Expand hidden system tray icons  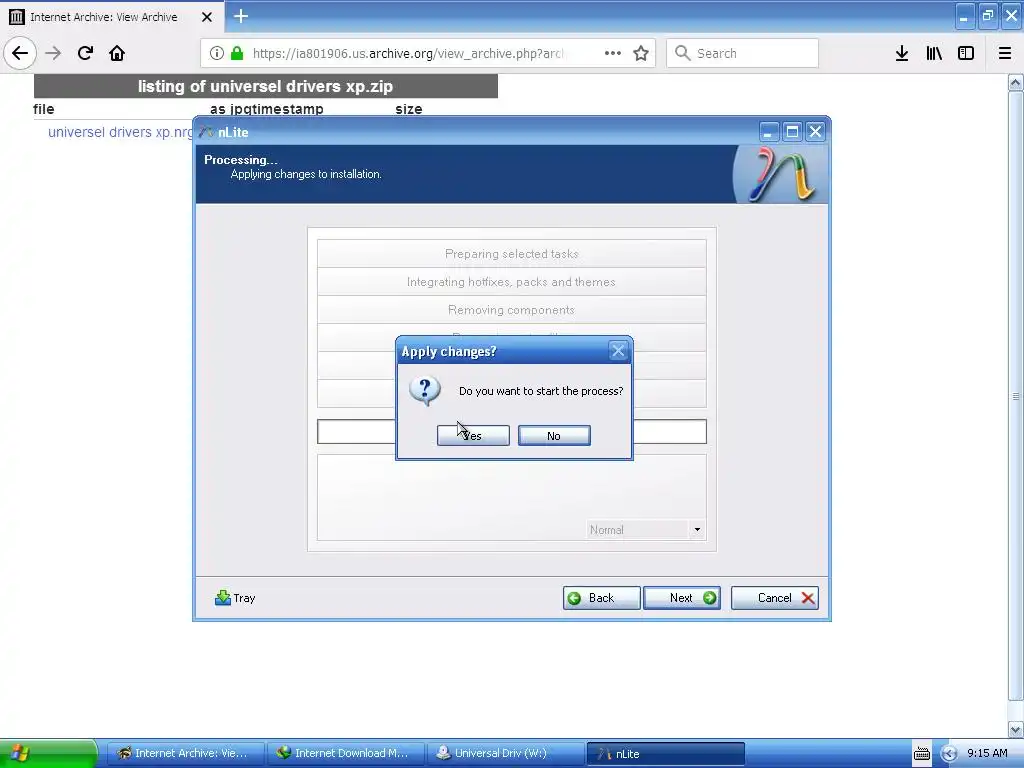pyautogui.click(x=949, y=754)
